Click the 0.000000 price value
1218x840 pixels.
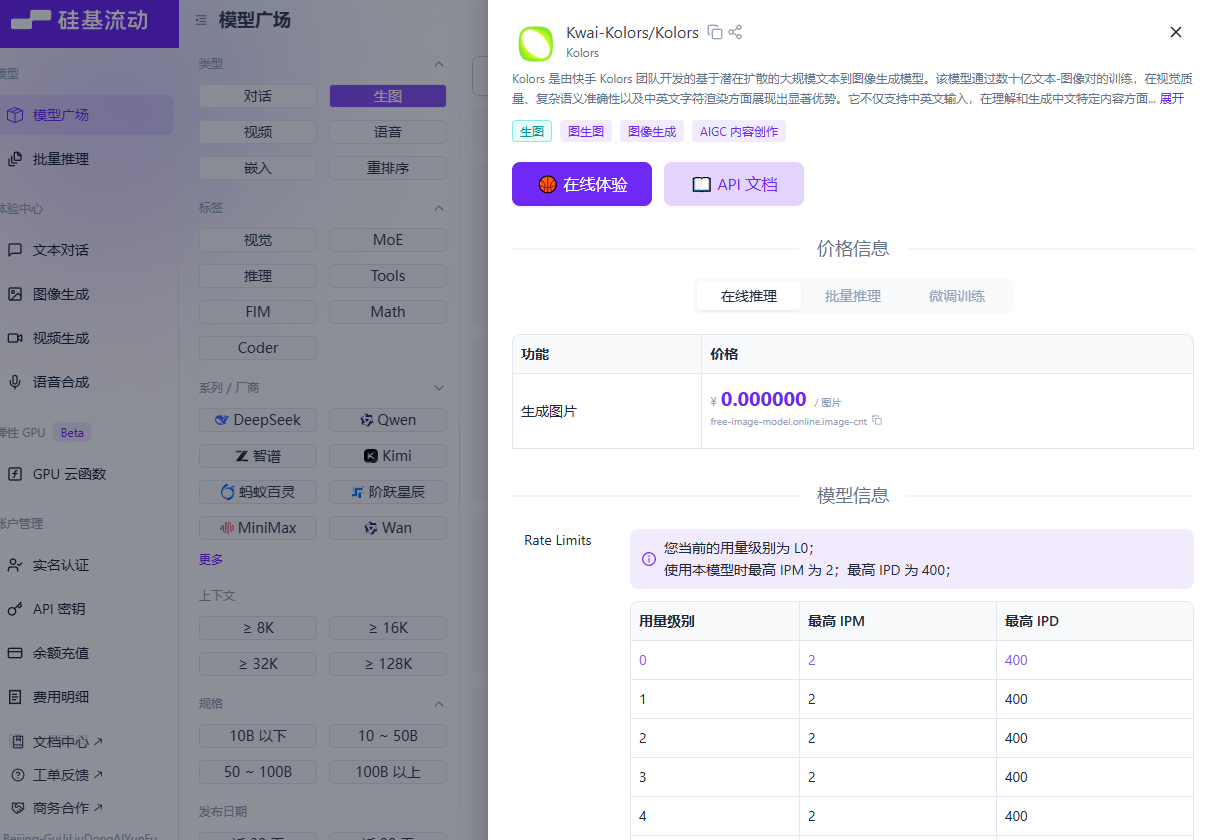pos(763,400)
